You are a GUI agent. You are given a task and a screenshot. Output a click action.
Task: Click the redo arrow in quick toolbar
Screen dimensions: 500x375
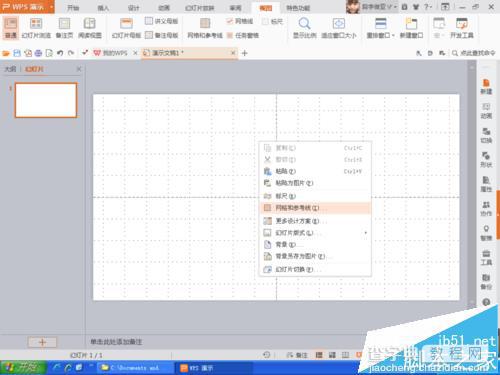(71, 53)
